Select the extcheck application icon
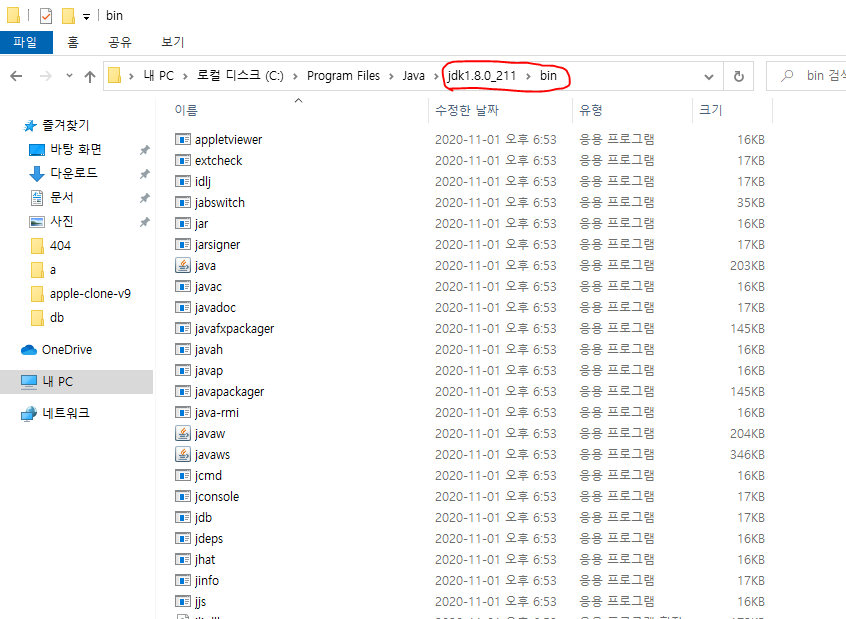The image size is (846, 619). (x=183, y=160)
